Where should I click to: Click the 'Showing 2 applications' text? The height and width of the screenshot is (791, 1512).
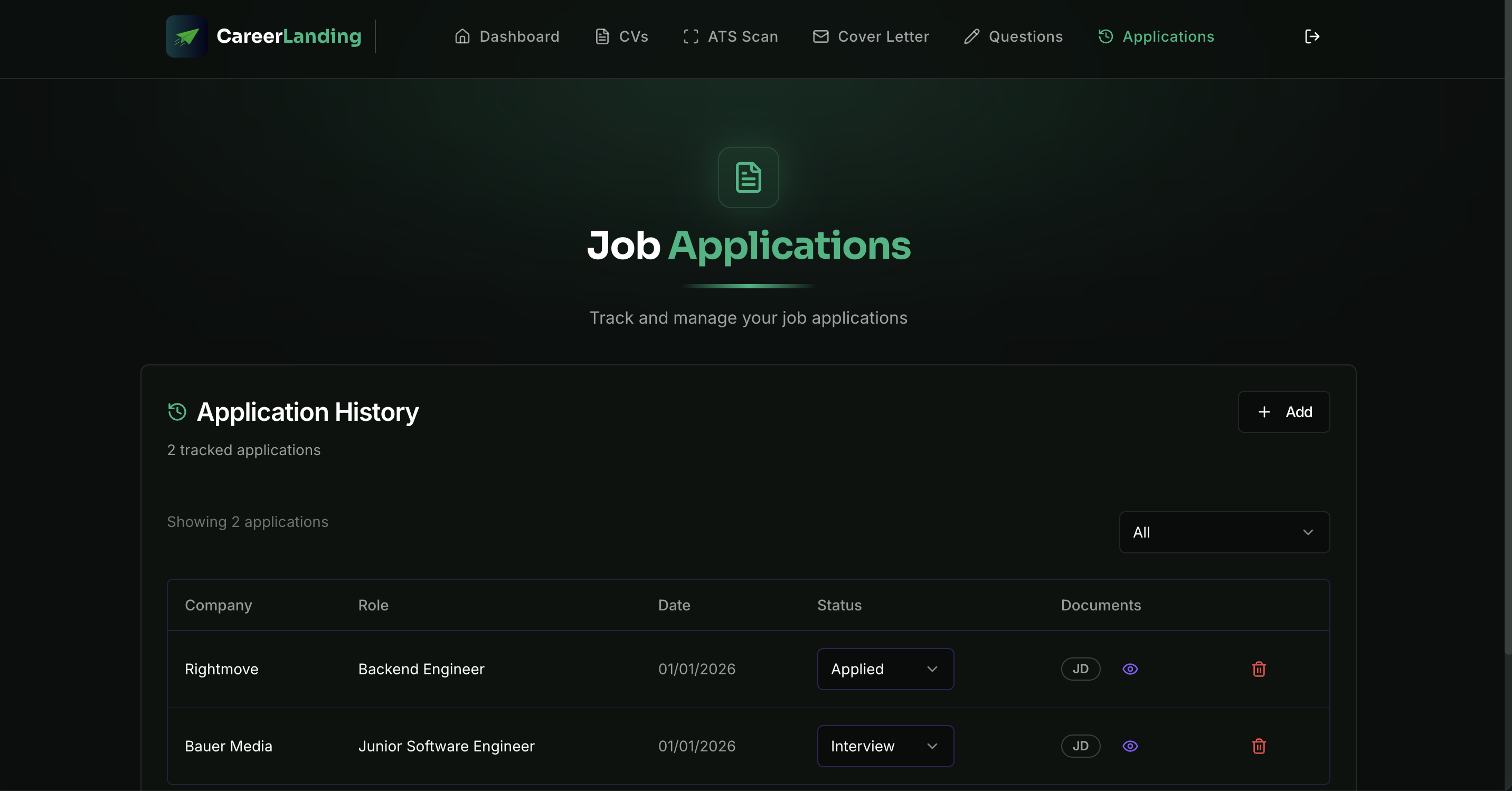pos(247,522)
